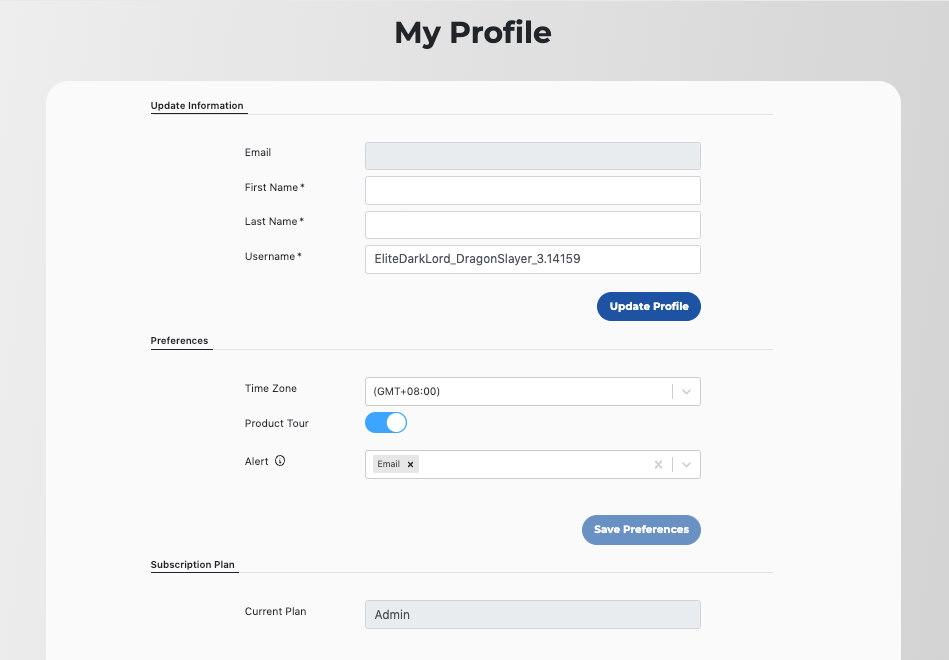The height and width of the screenshot is (660, 949).
Task: Click the My Profile page title
Action: pyautogui.click(x=473, y=33)
